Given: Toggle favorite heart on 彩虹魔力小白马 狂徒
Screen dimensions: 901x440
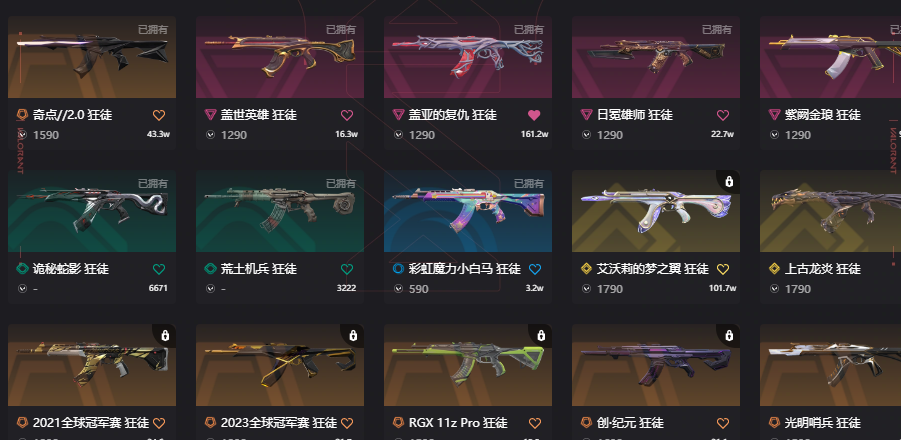Looking at the screenshot, I should [x=534, y=269].
